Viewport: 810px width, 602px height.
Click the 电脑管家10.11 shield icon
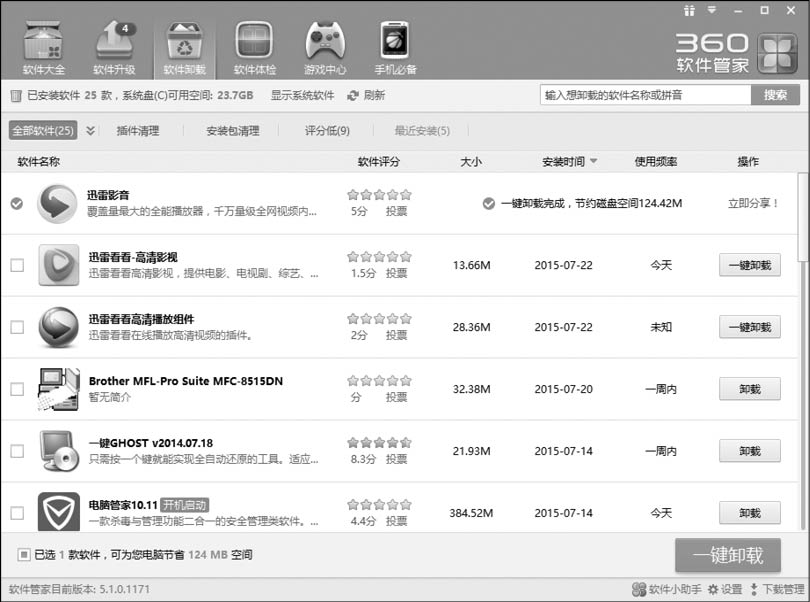(59, 512)
